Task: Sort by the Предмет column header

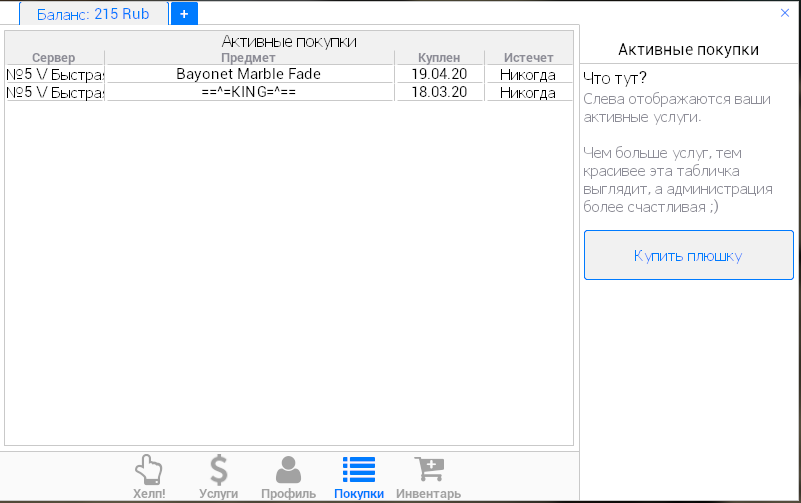Action: pyautogui.click(x=248, y=58)
